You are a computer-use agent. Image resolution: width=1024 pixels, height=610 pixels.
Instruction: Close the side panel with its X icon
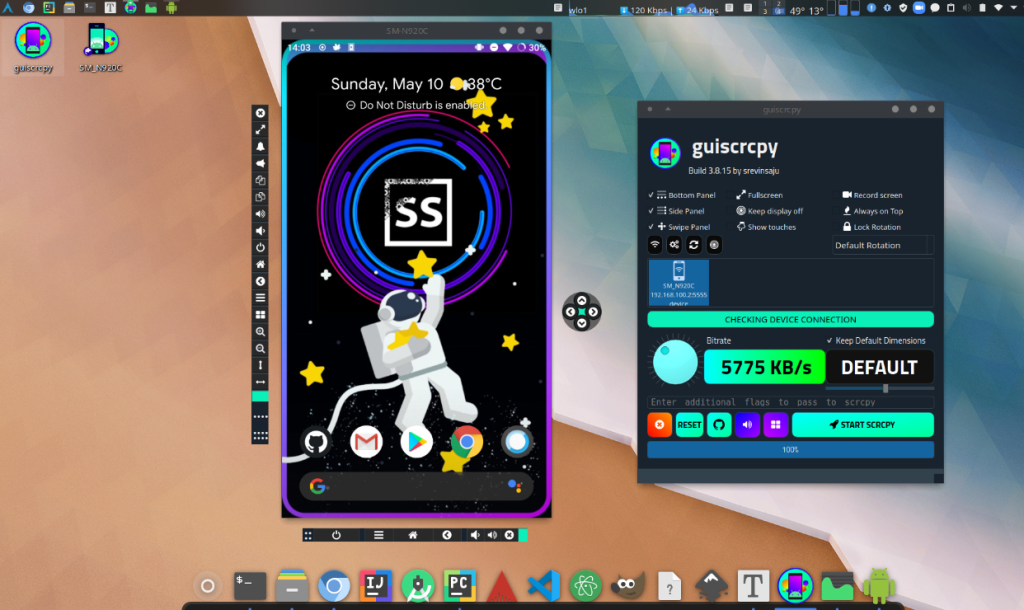260,113
